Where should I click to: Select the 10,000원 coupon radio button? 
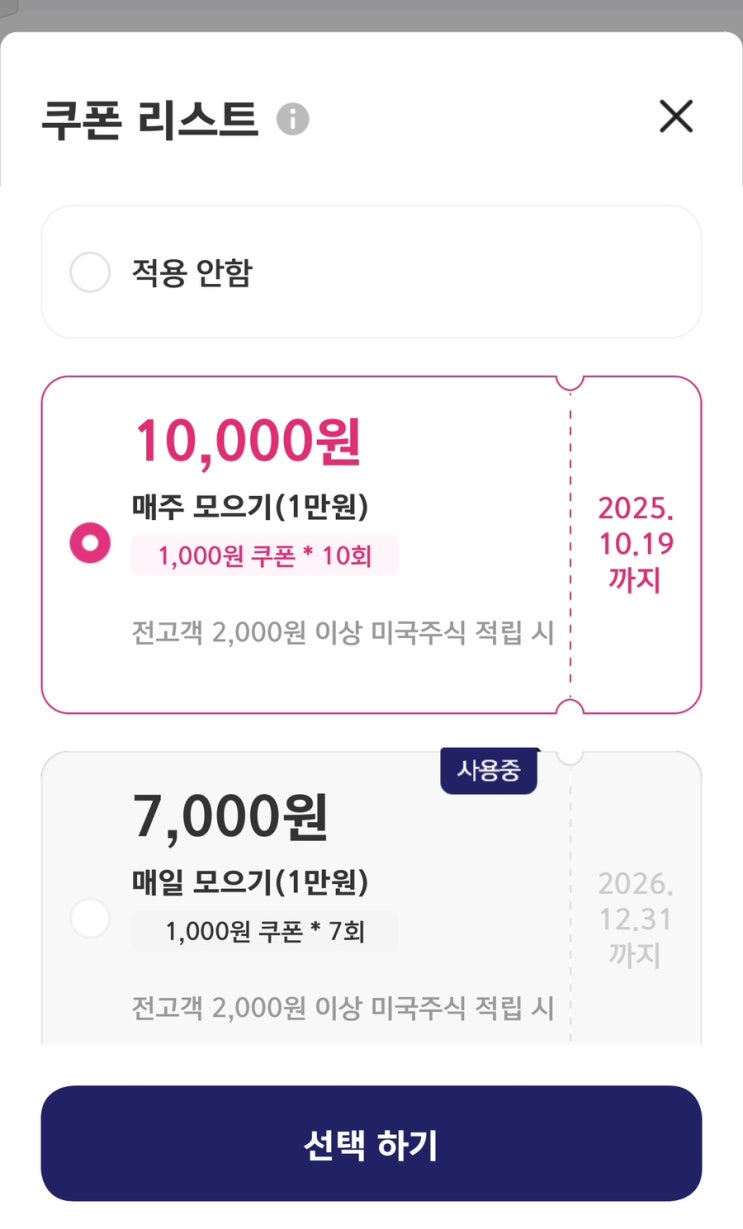pyautogui.click(x=90, y=544)
